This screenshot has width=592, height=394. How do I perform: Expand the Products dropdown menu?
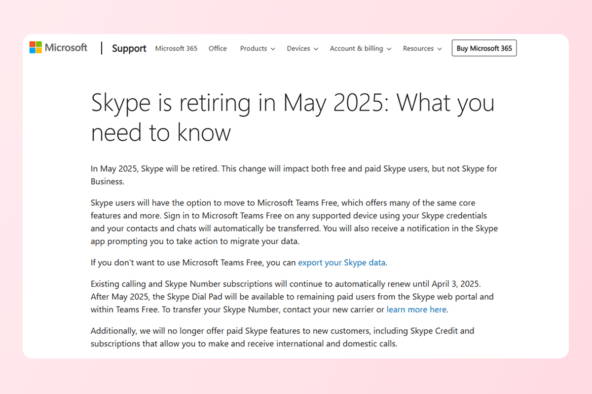coord(257,48)
